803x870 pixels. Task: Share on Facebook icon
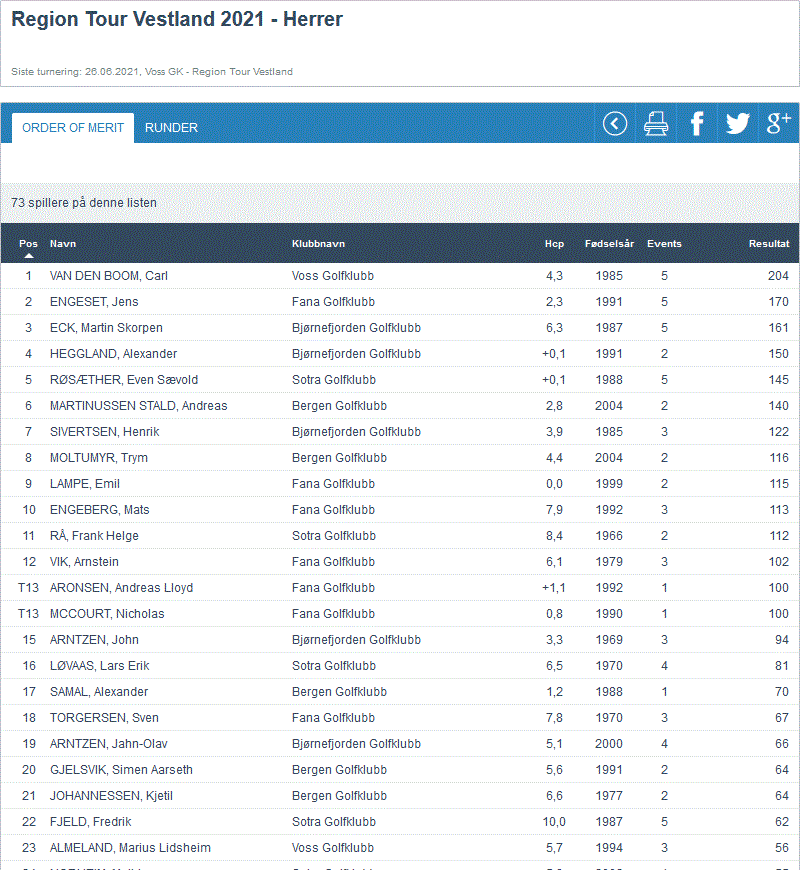(697, 123)
